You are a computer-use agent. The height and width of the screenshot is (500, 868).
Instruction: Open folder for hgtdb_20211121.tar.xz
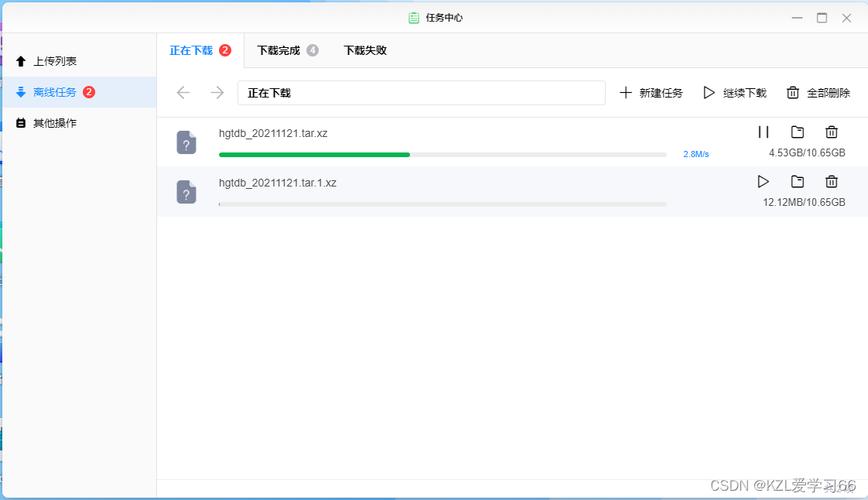(797, 132)
